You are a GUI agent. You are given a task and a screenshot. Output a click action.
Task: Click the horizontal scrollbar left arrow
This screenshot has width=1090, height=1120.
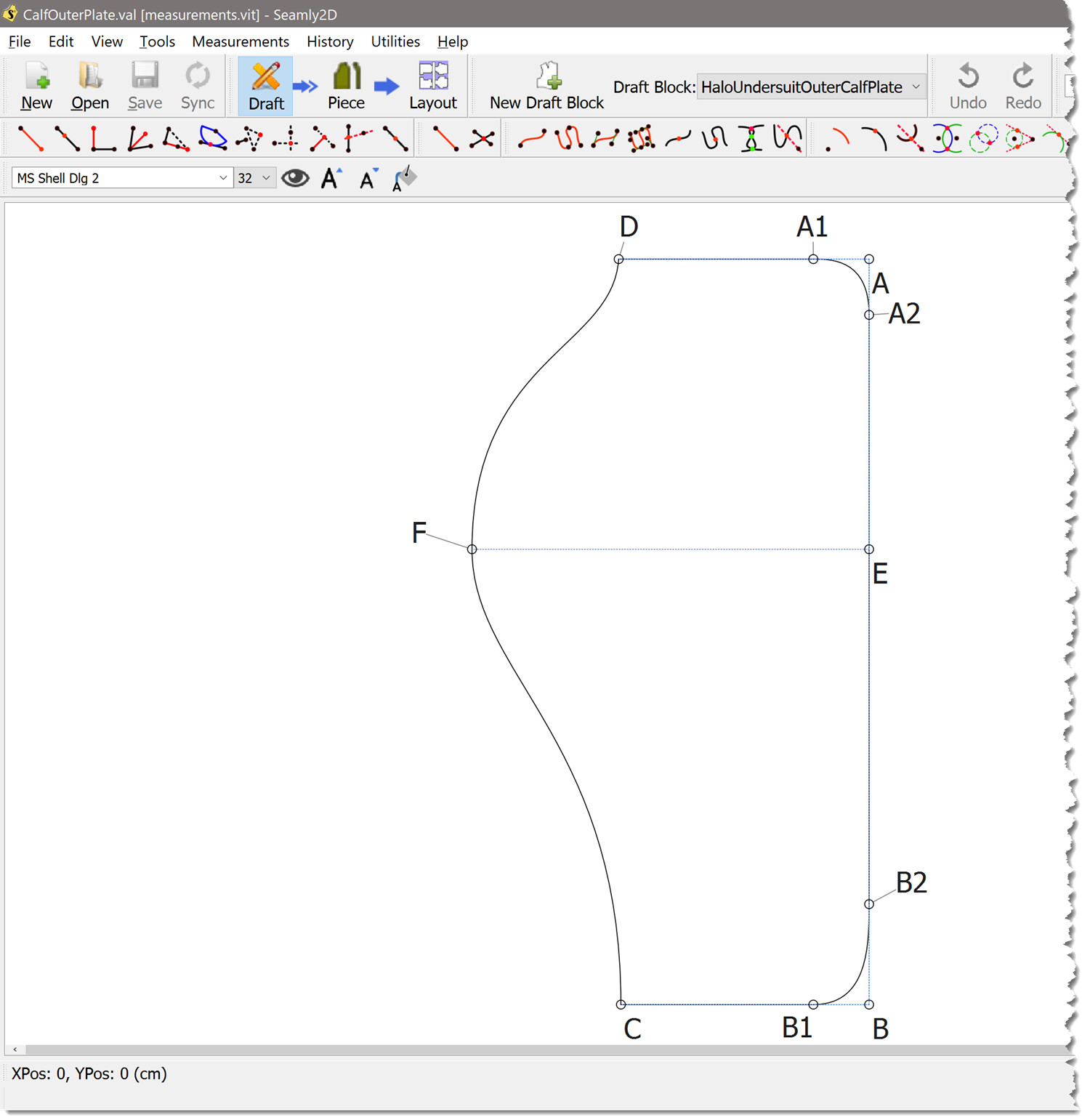15,1050
